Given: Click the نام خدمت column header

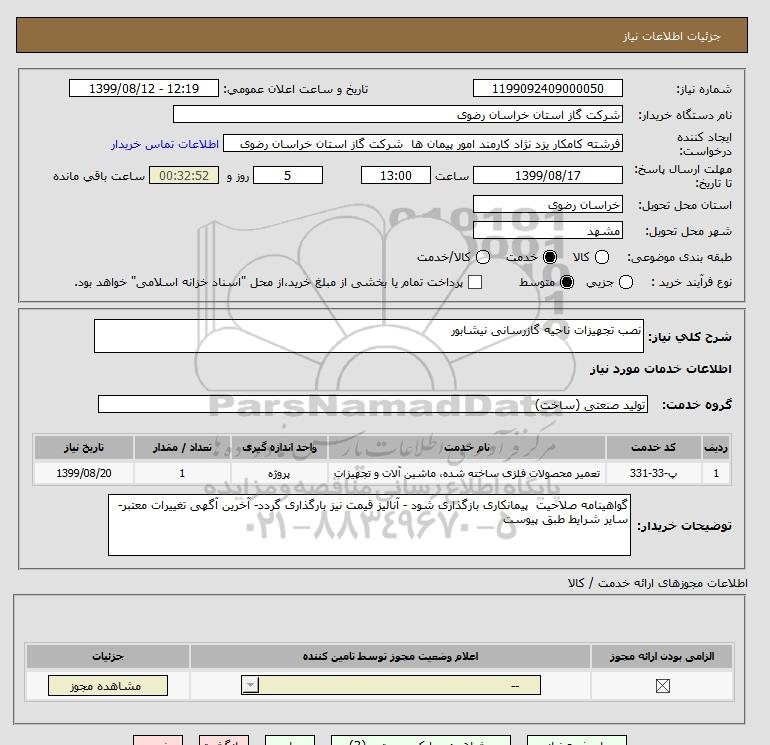Looking at the screenshot, I should coord(467,447).
